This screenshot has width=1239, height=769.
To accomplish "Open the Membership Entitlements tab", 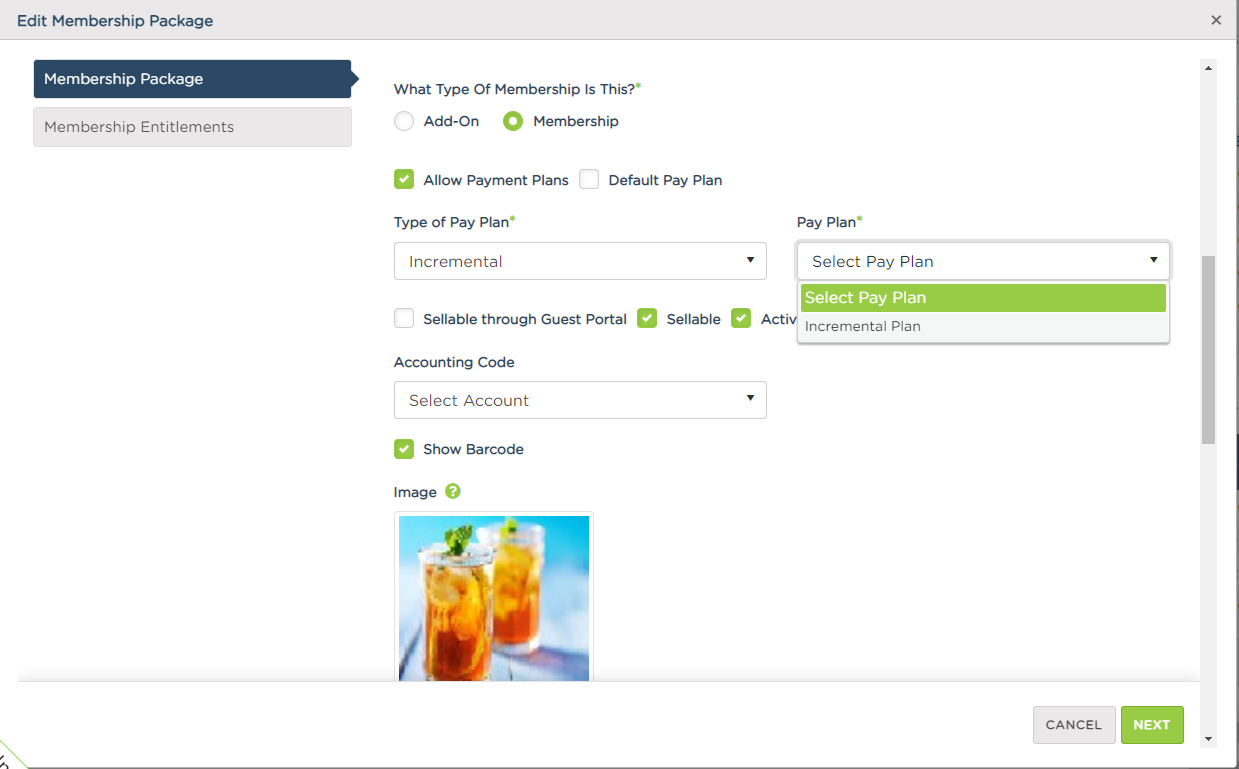I will tap(192, 127).
